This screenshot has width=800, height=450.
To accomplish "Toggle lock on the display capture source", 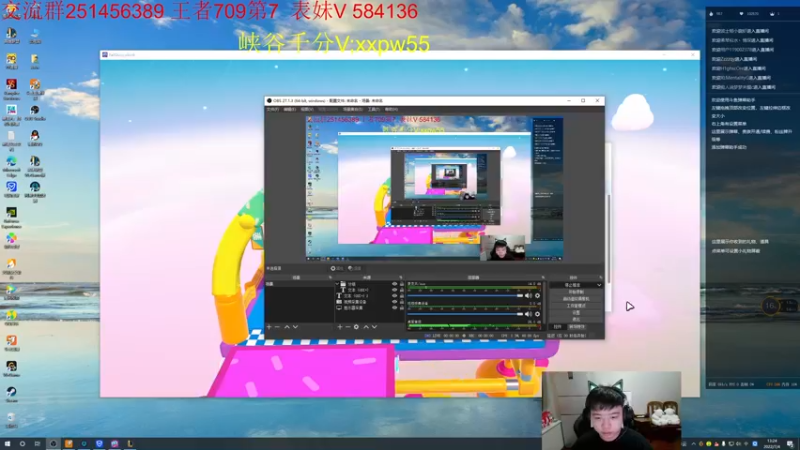I will (402, 308).
